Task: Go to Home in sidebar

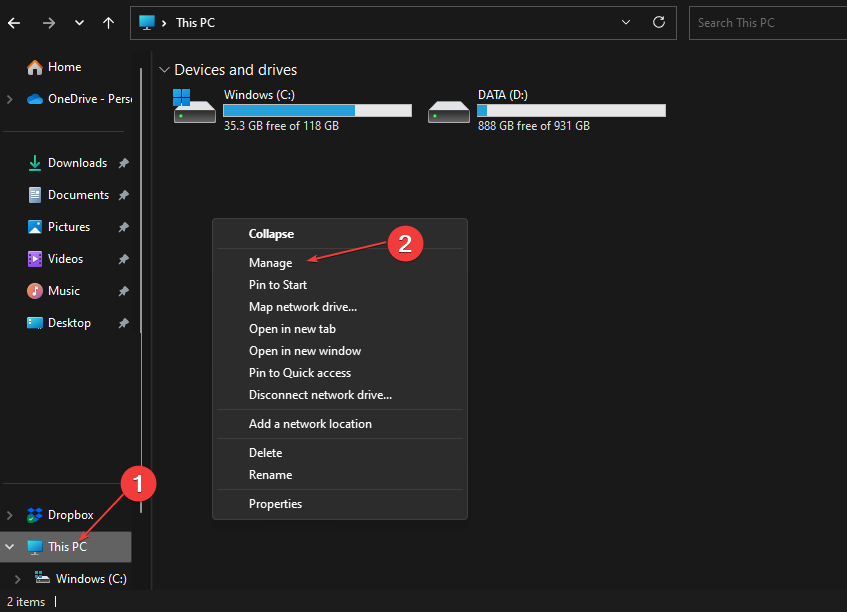Action: [x=64, y=67]
